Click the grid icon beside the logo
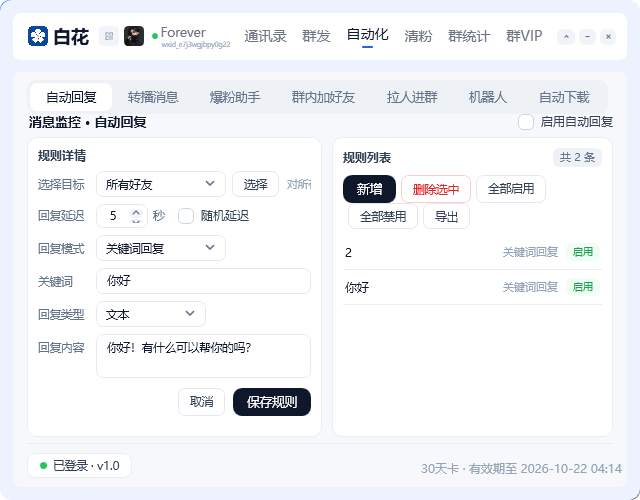Viewport: 640px width, 500px height. pyautogui.click(x=109, y=36)
